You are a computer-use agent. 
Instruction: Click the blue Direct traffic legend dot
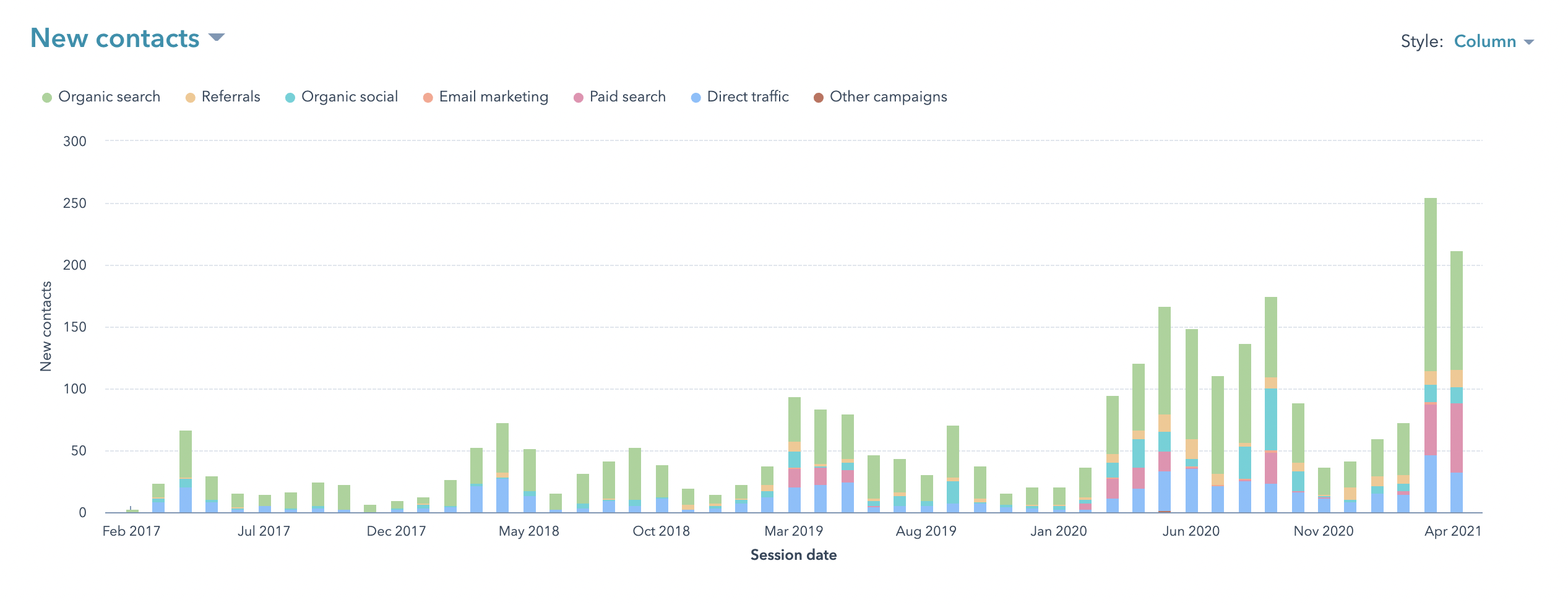[x=696, y=98]
